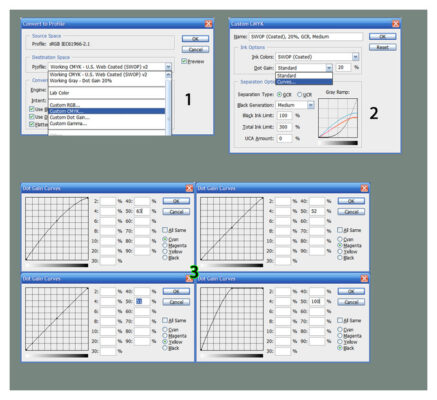Select the GCR separation type radio

tap(279, 95)
